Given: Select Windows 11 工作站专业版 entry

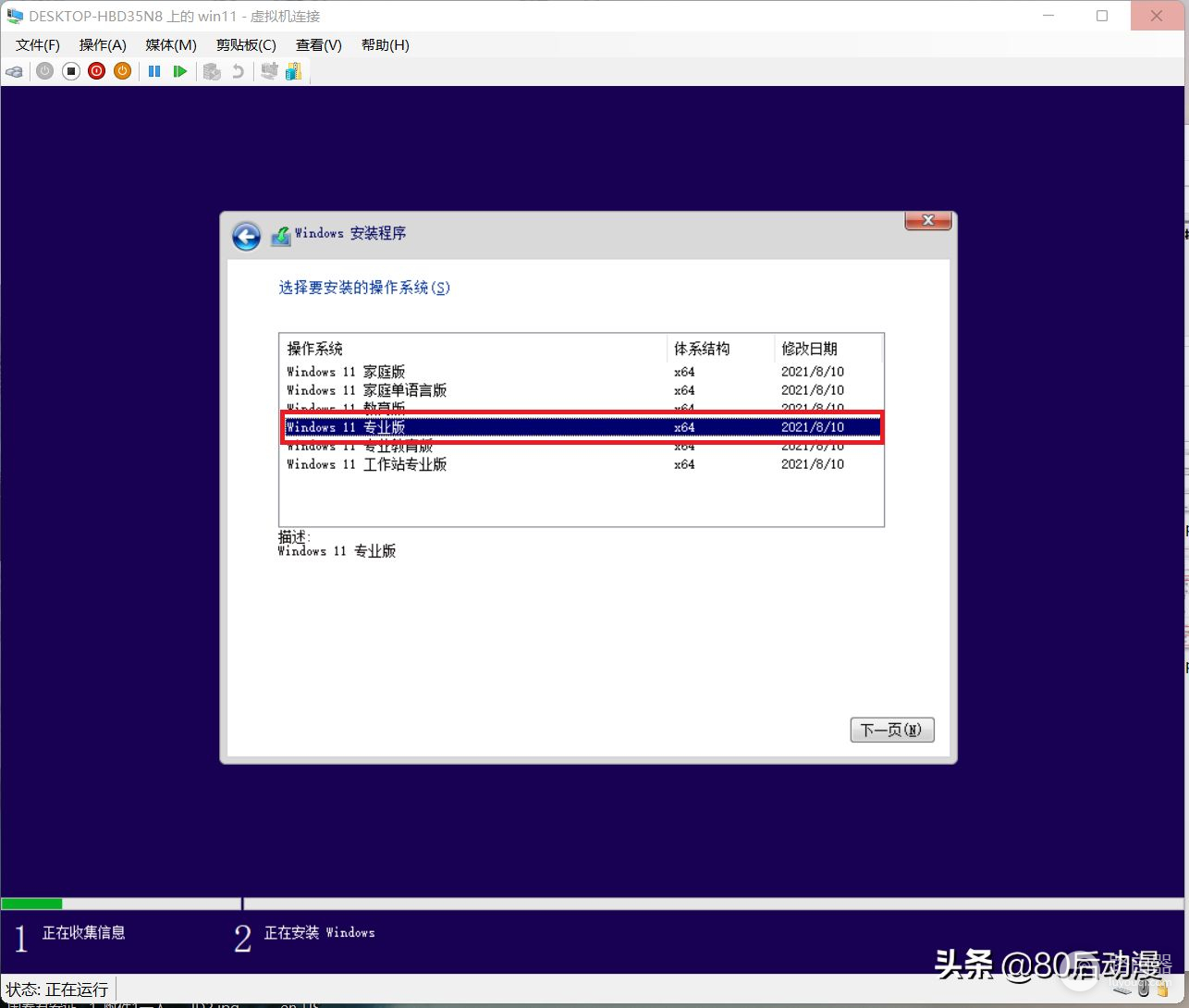Looking at the screenshot, I should pyautogui.click(x=367, y=464).
